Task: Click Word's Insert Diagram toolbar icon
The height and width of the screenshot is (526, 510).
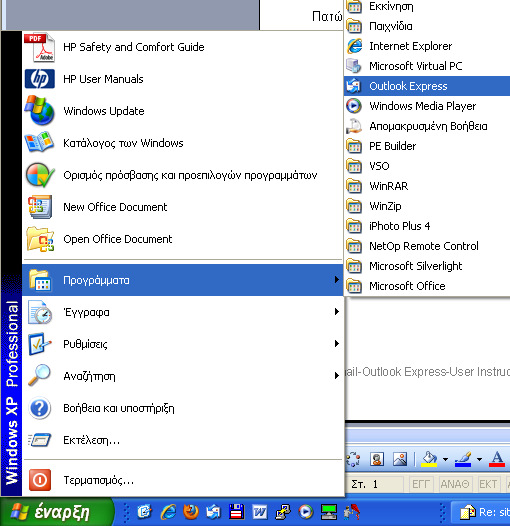Action: (353, 459)
